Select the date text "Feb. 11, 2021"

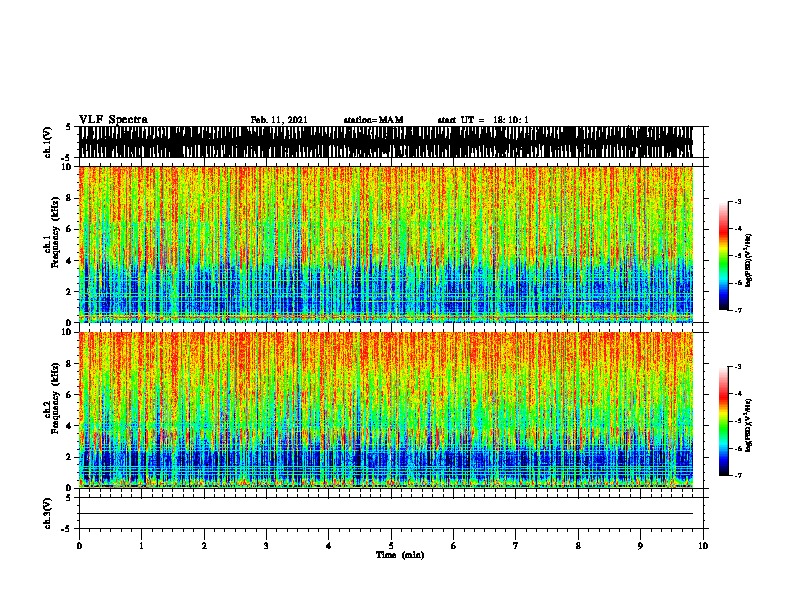[x=279, y=120]
